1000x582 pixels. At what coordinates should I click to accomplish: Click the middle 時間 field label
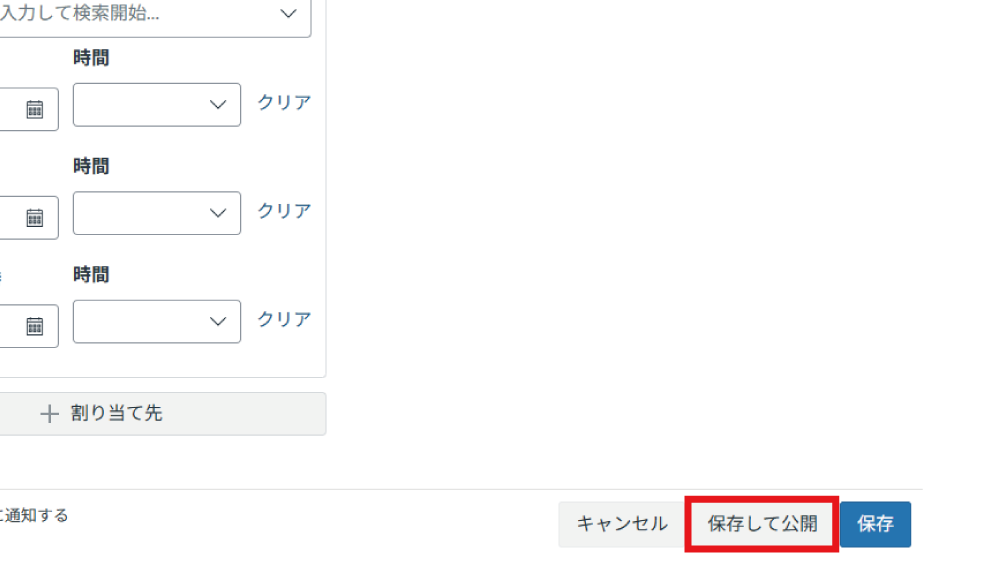(x=91, y=166)
